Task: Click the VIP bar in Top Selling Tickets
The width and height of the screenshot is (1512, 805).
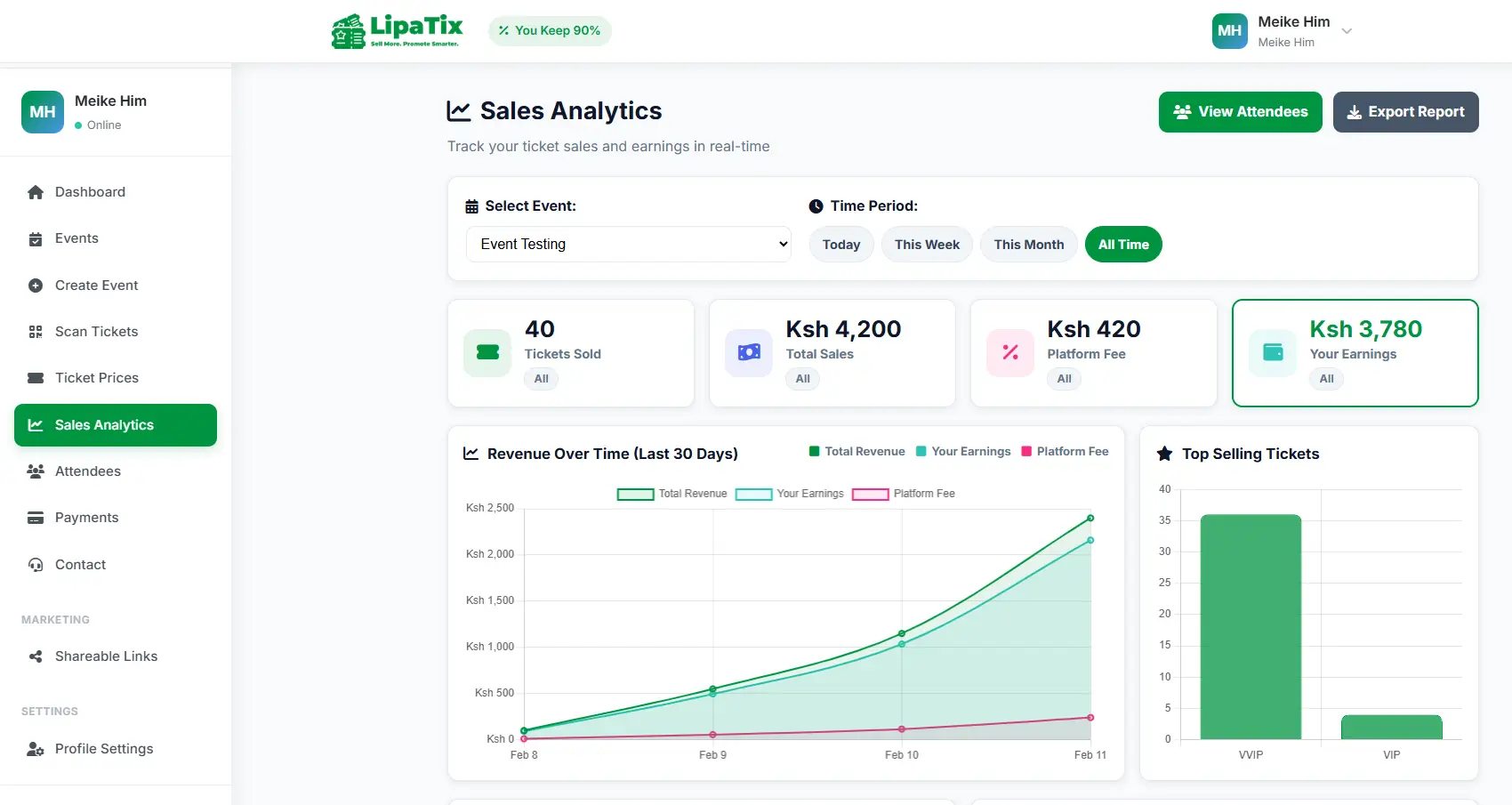Action: point(1392,727)
